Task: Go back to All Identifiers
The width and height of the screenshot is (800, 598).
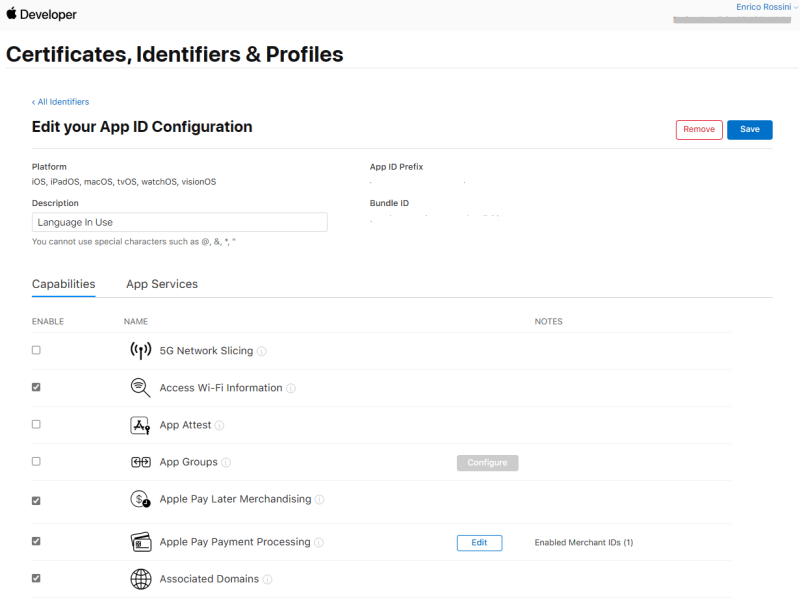Action: coord(60,102)
